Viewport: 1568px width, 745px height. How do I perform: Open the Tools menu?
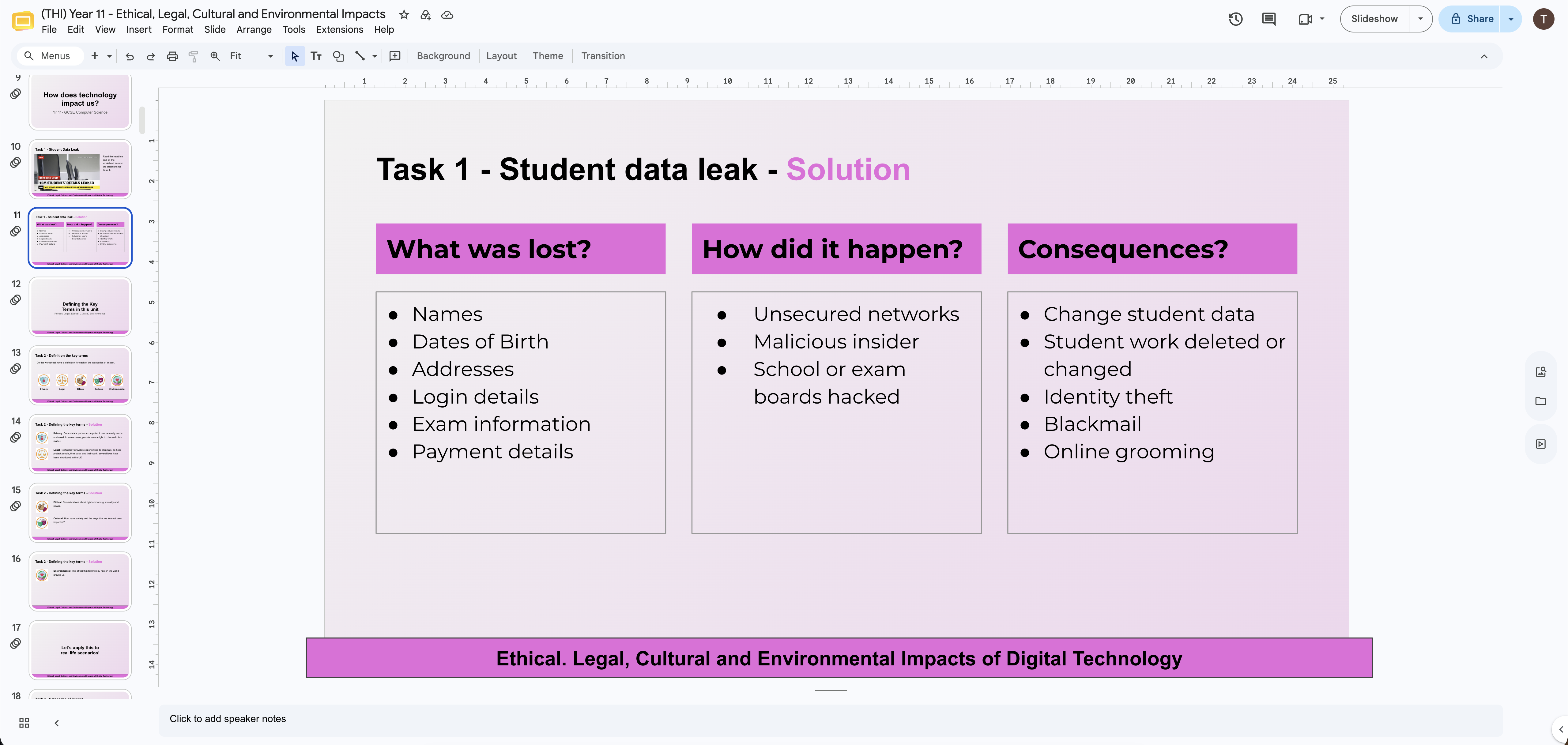(293, 29)
